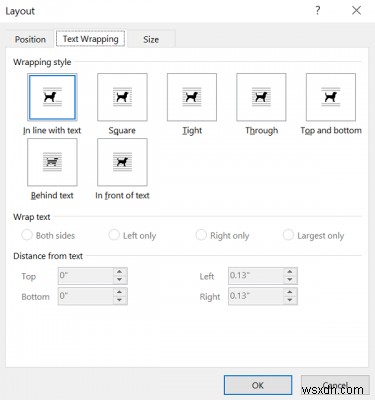Click the Right distance input field
The width and height of the screenshot is (375, 400).
pos(256,296)
